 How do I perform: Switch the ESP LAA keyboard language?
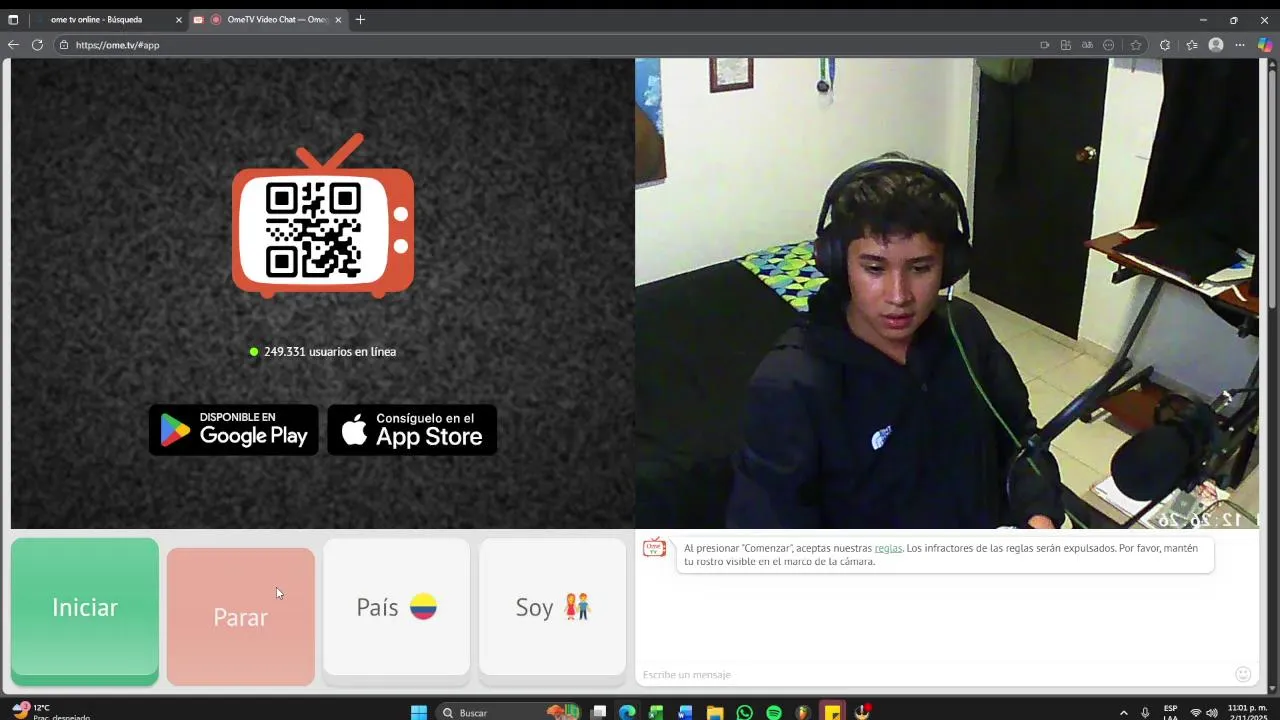click(1170, 712)
